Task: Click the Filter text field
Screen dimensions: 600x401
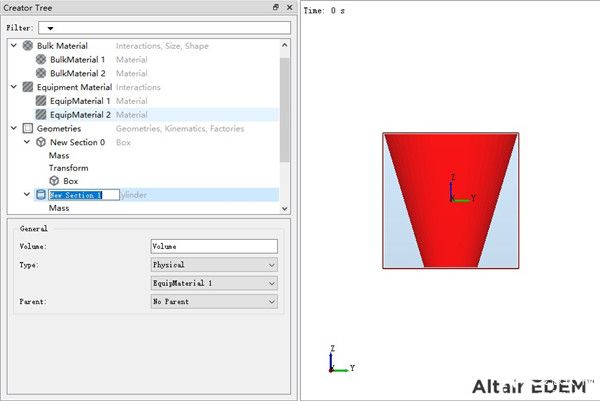Action: click(165, 28)
